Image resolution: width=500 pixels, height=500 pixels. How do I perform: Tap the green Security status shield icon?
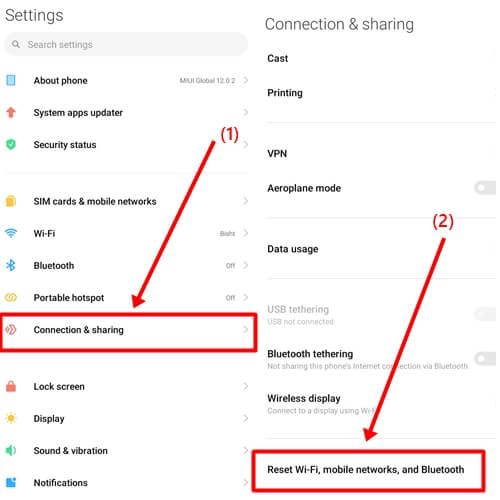coord(11,144)
